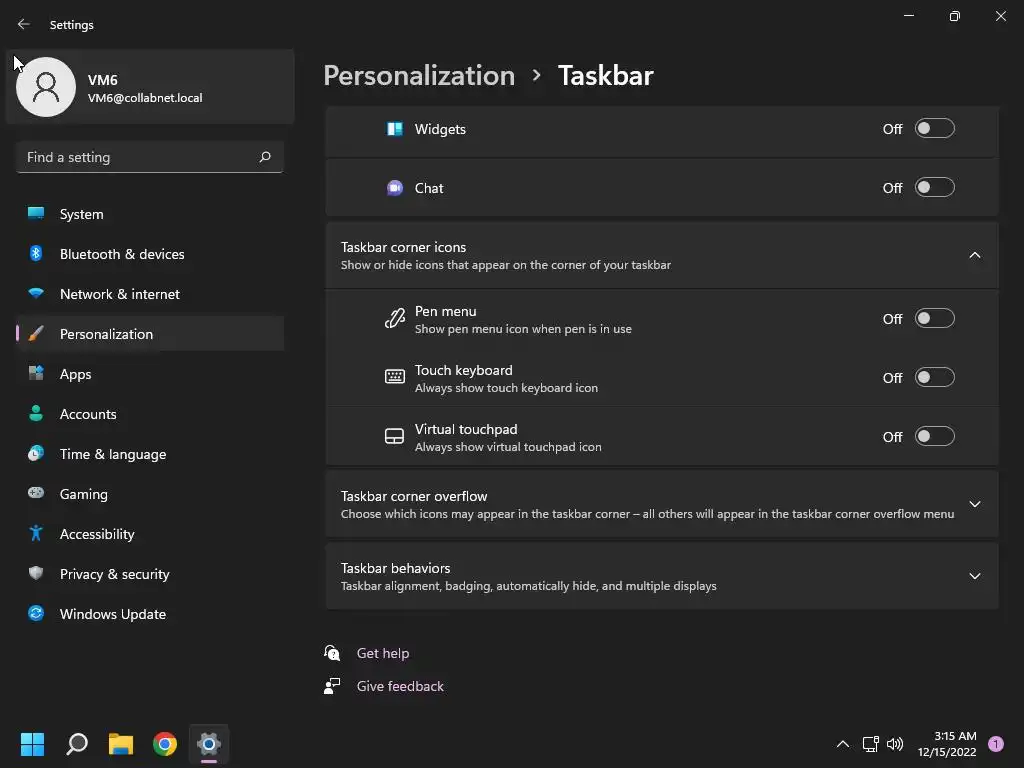Enable the Chat taskbar toggle
The height and width of the screenshot is (768, 1024).
(935, 188)
